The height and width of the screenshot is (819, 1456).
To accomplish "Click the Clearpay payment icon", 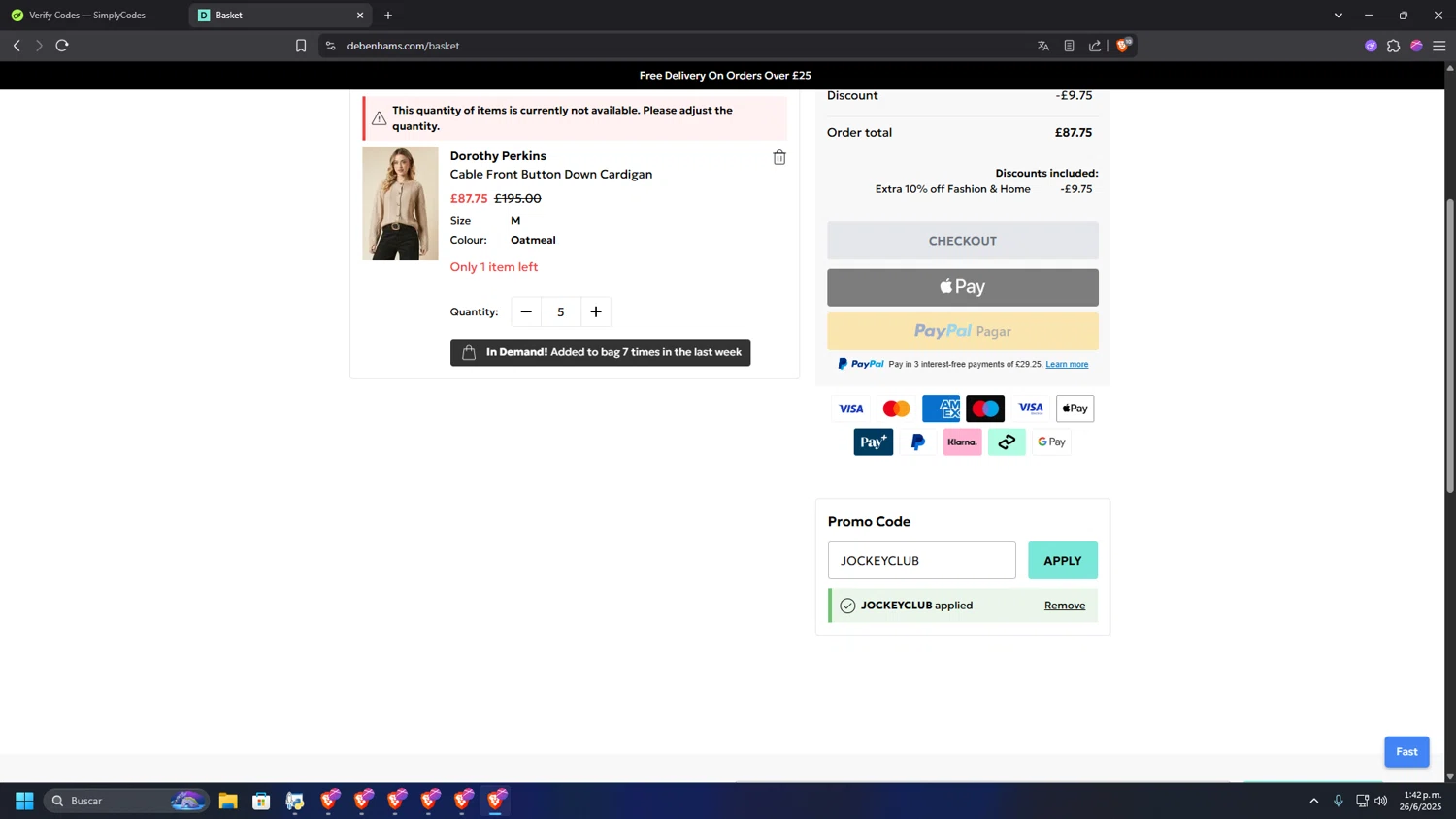I will coord(1007,442).
